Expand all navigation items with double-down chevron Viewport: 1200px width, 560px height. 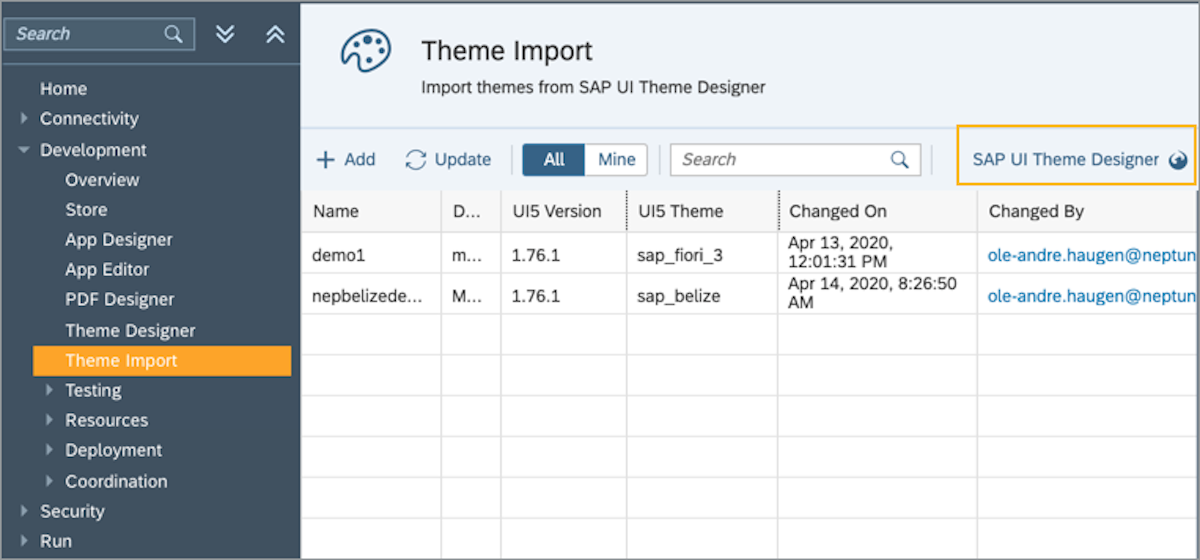pyautogui.click(x=226, y=34)
